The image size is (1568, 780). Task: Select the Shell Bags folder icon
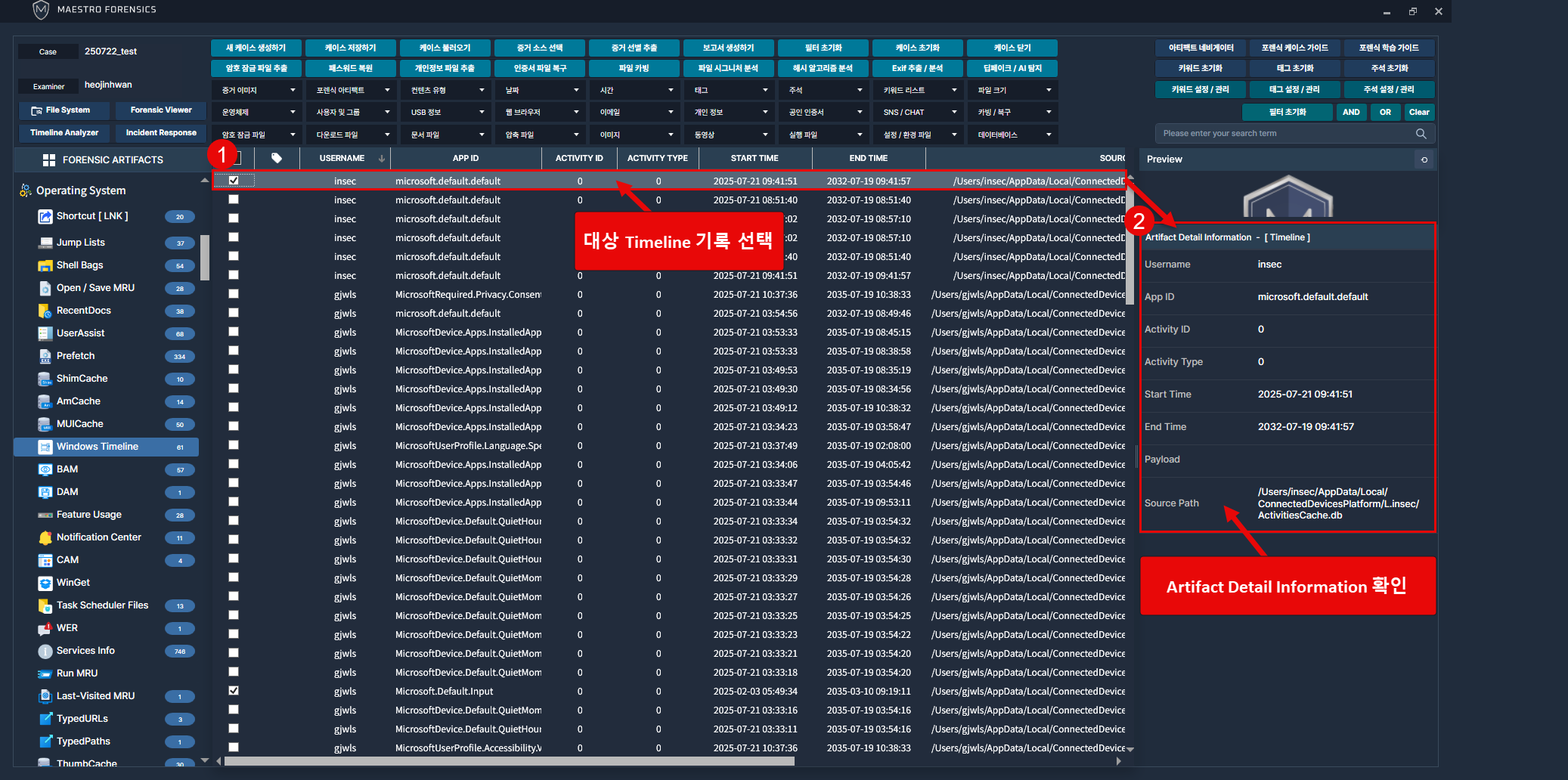tap(45, 265)
